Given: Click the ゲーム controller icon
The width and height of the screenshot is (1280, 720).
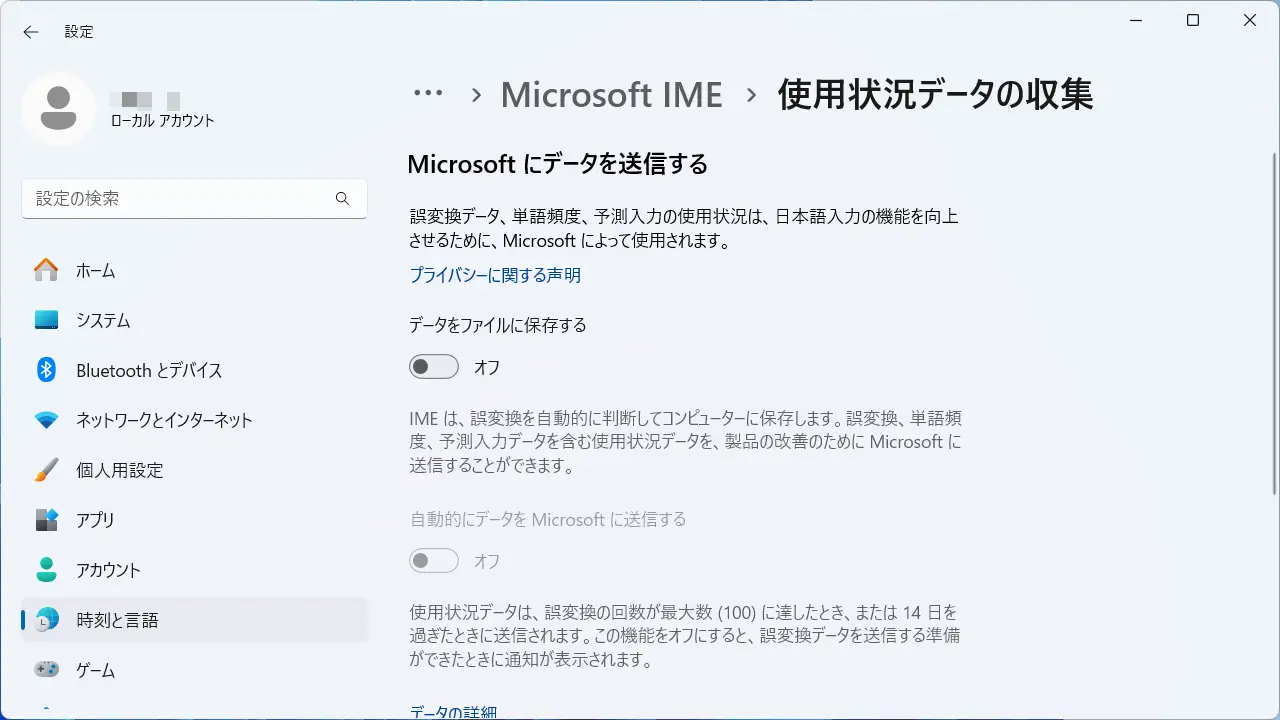Looking at the screenshot, I should tap(46, 670).
